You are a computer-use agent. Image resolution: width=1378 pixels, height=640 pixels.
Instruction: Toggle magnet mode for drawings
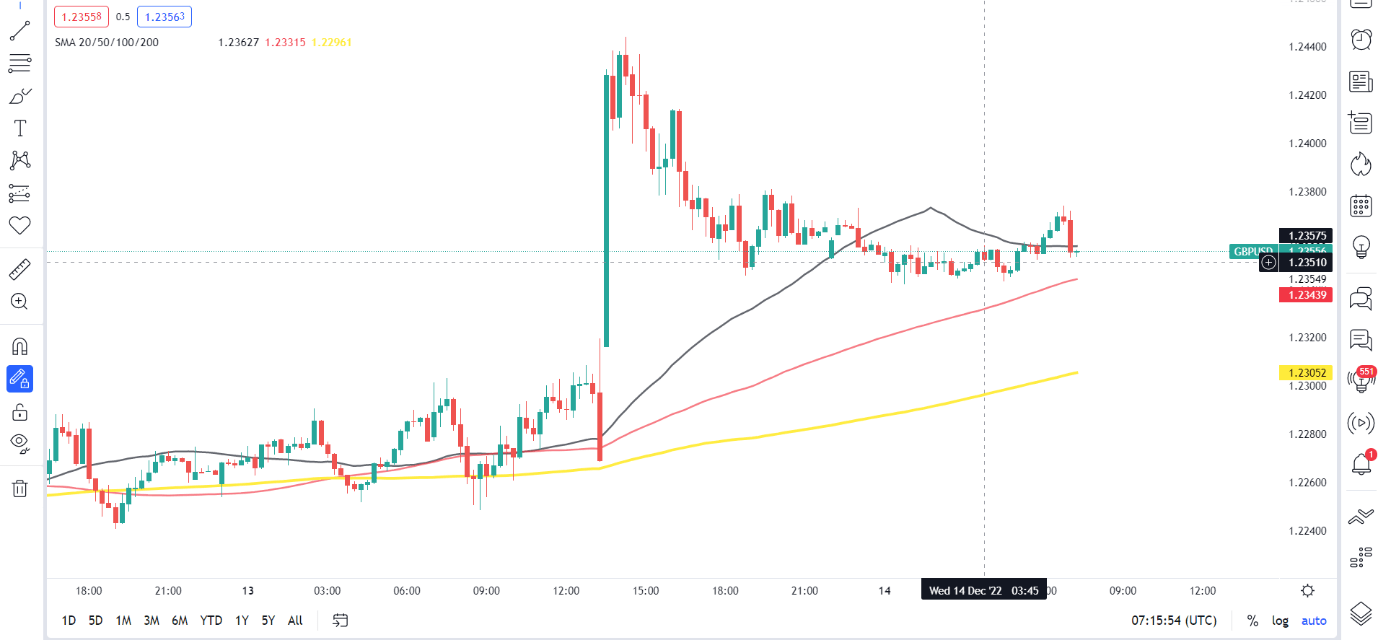[19, 347]
